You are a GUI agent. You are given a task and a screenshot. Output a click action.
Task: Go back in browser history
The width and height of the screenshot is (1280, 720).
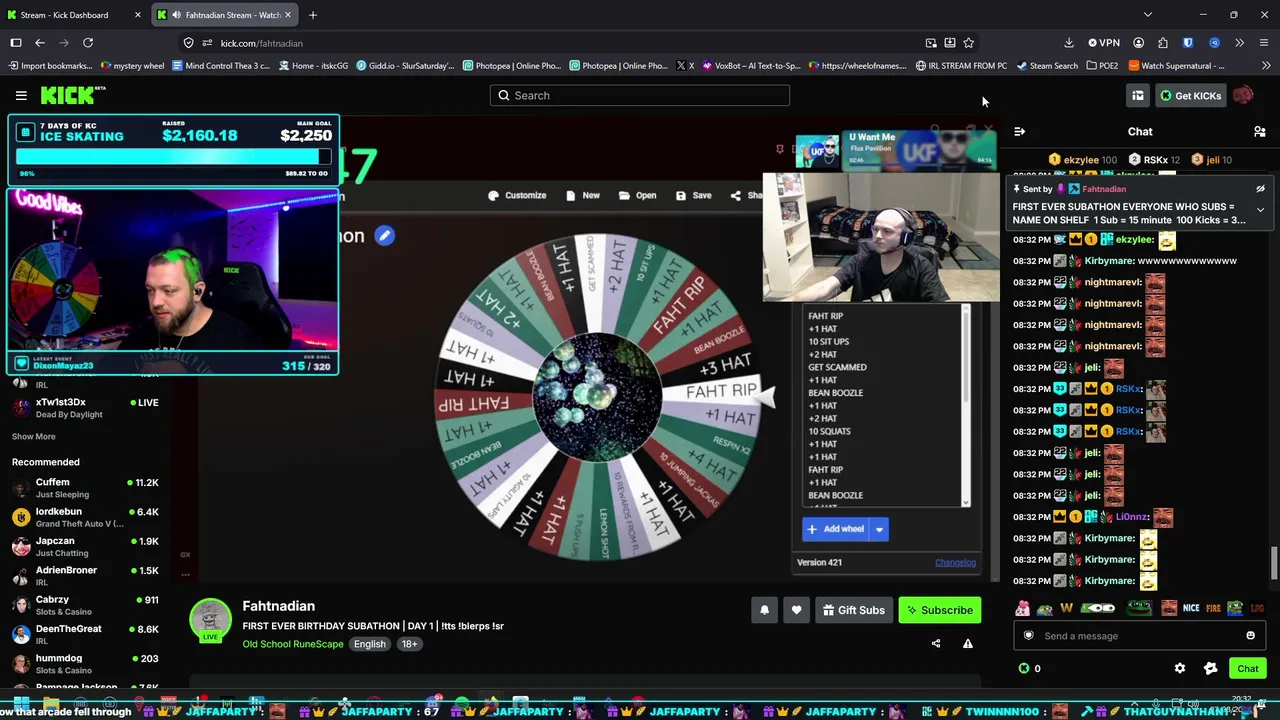[x=40, y=43]
